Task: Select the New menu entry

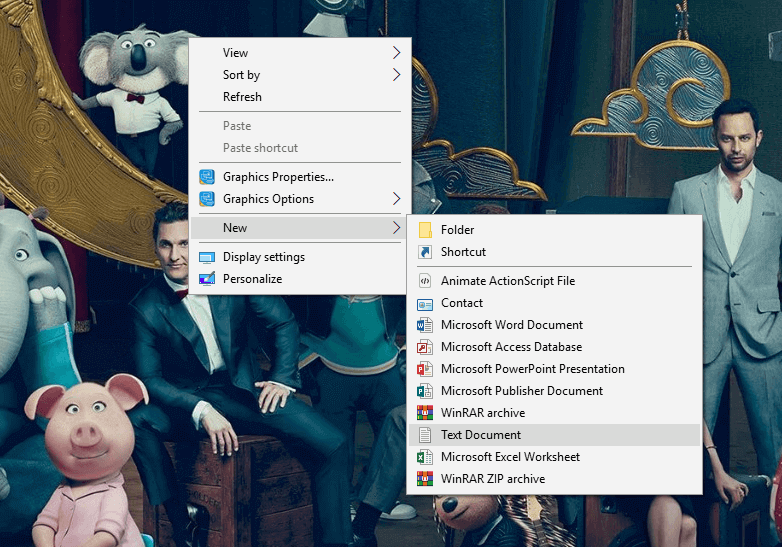Action: (300, 228)
